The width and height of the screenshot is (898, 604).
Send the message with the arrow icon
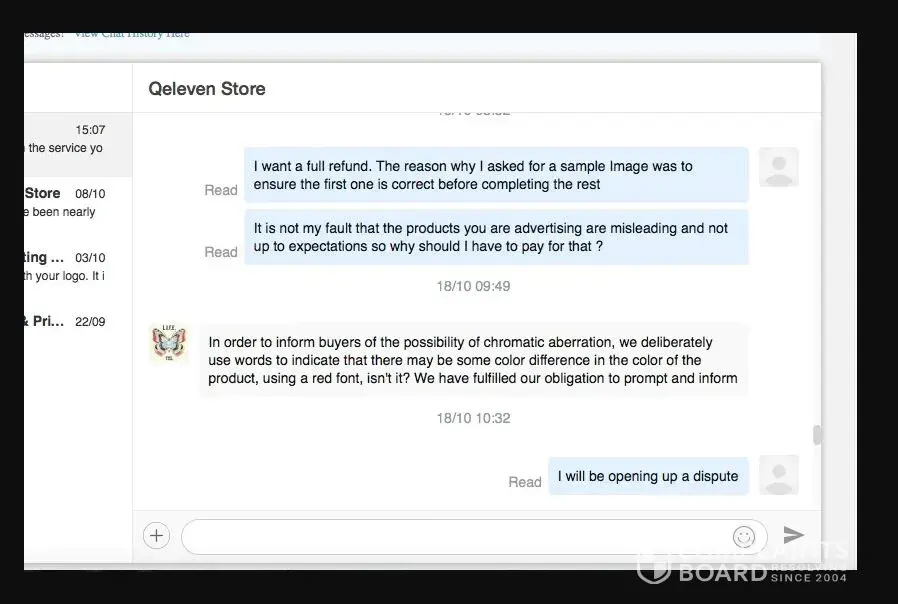pyautogui.click(x=793, y=535)
